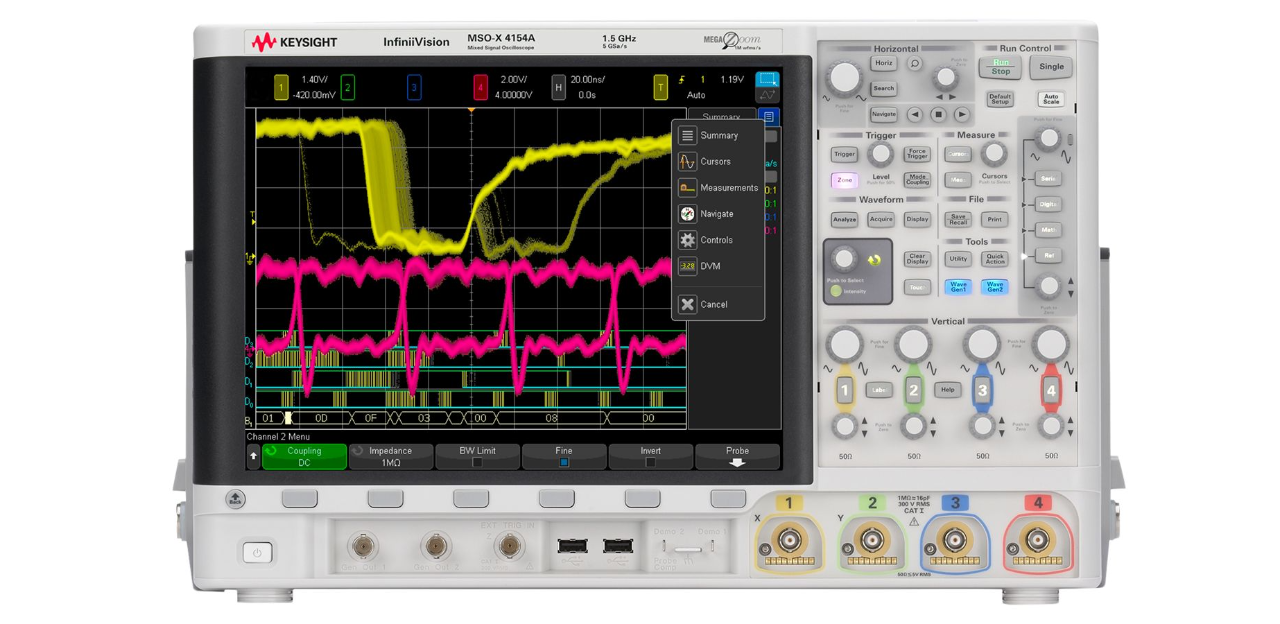Image resolution: width=1280 pixels, height=624 pixels.
Task: Open Cursors from the on-screen menu icon
Action: pyautogui.click(x=687, y=161)
